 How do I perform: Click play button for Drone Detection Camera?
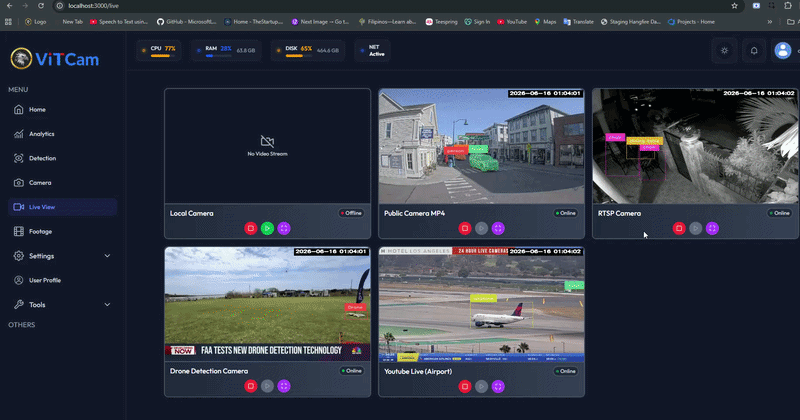(267, 386)
